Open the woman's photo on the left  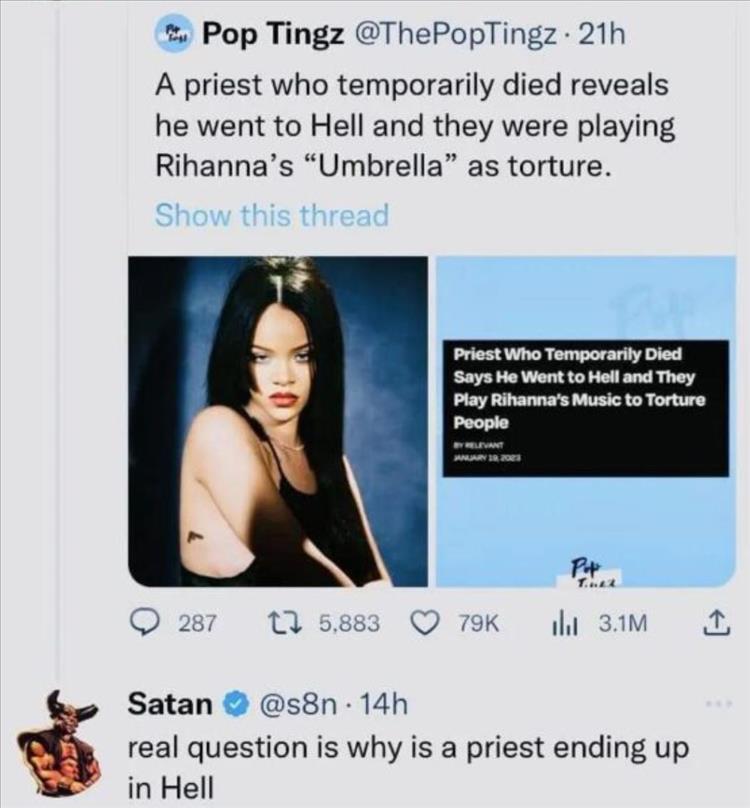click(278, 420)
